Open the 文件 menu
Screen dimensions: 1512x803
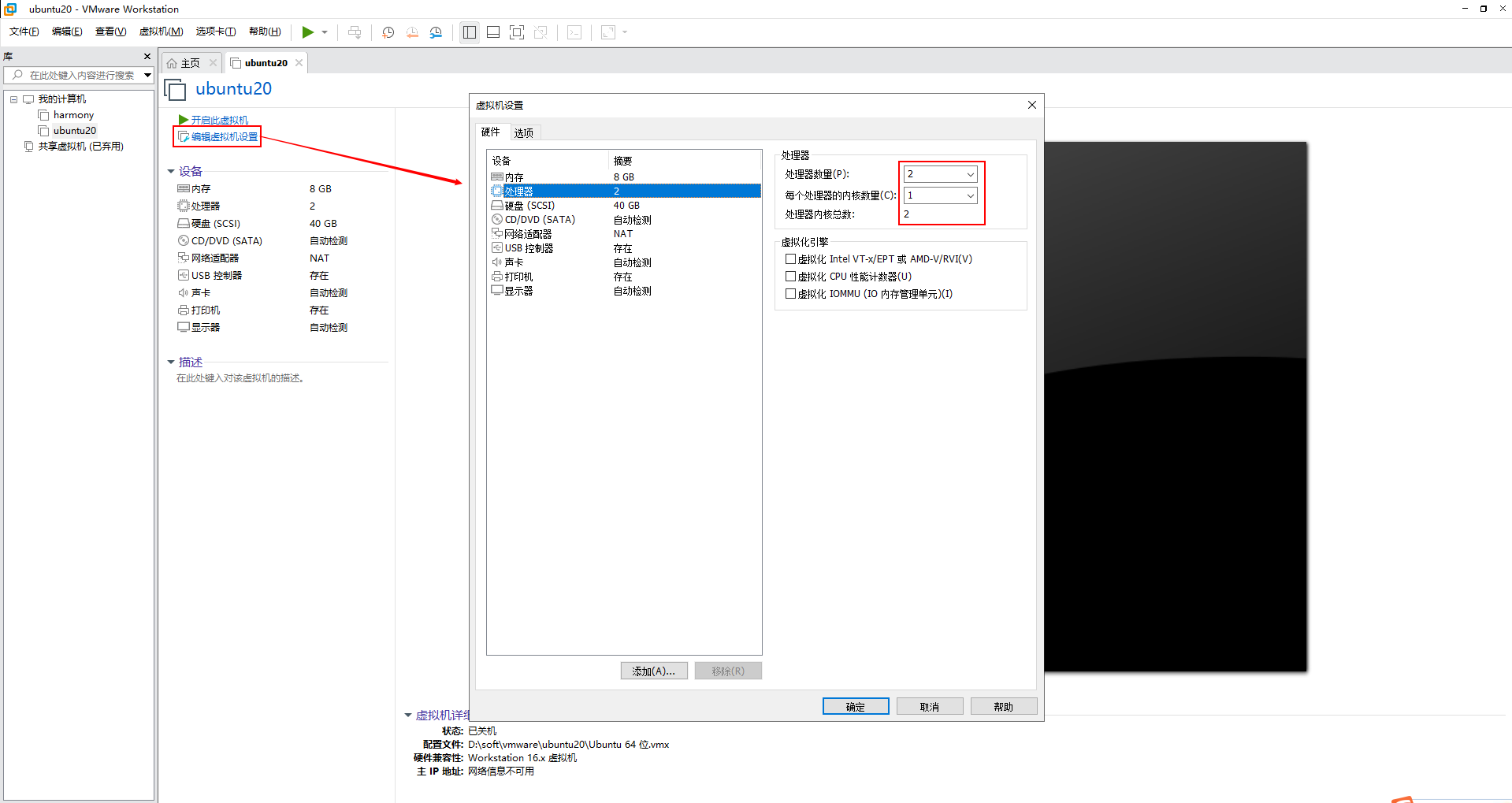[x=24, y=32]
